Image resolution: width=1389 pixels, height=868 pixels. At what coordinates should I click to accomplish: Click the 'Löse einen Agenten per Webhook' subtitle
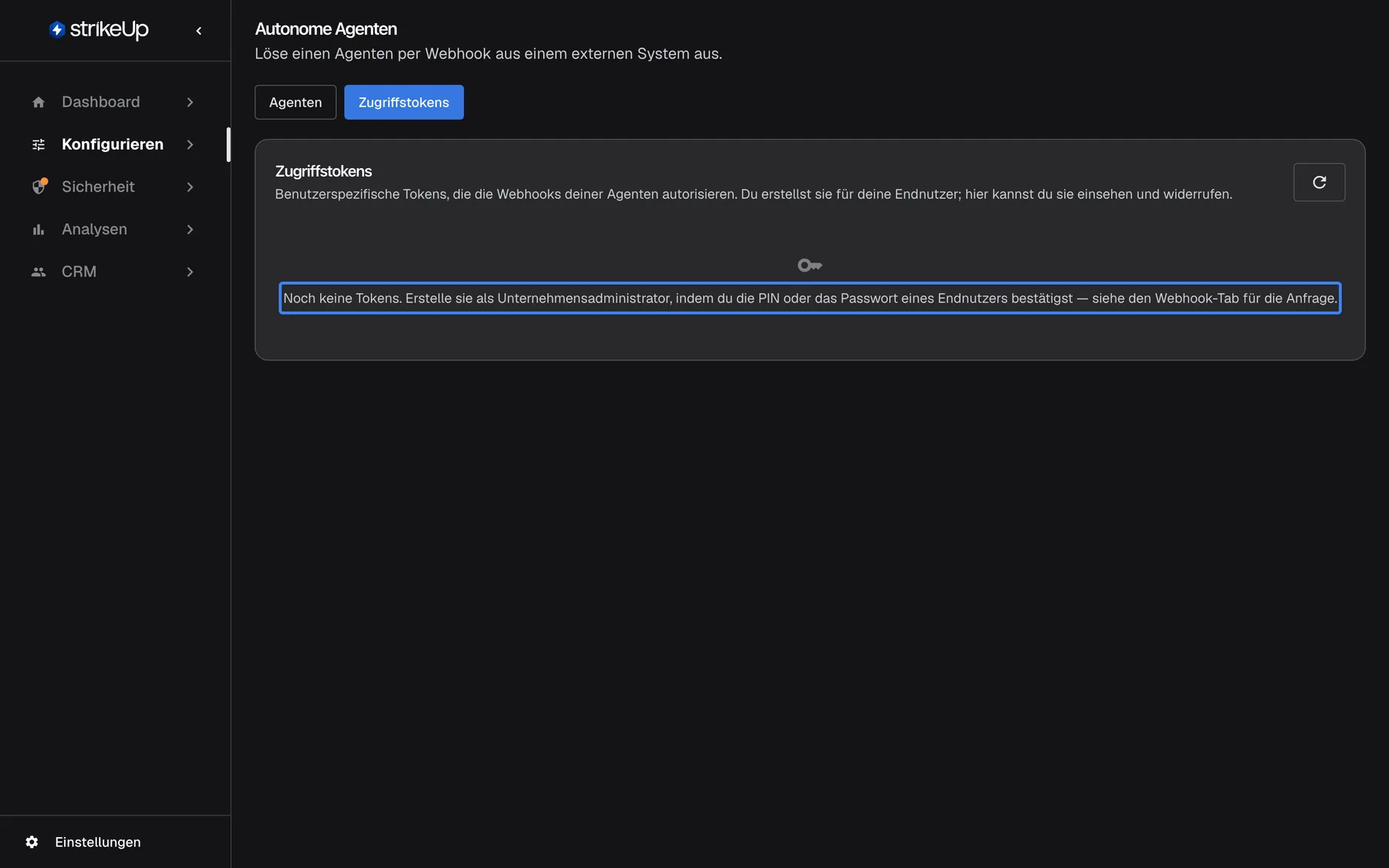(x=488, y=54)
